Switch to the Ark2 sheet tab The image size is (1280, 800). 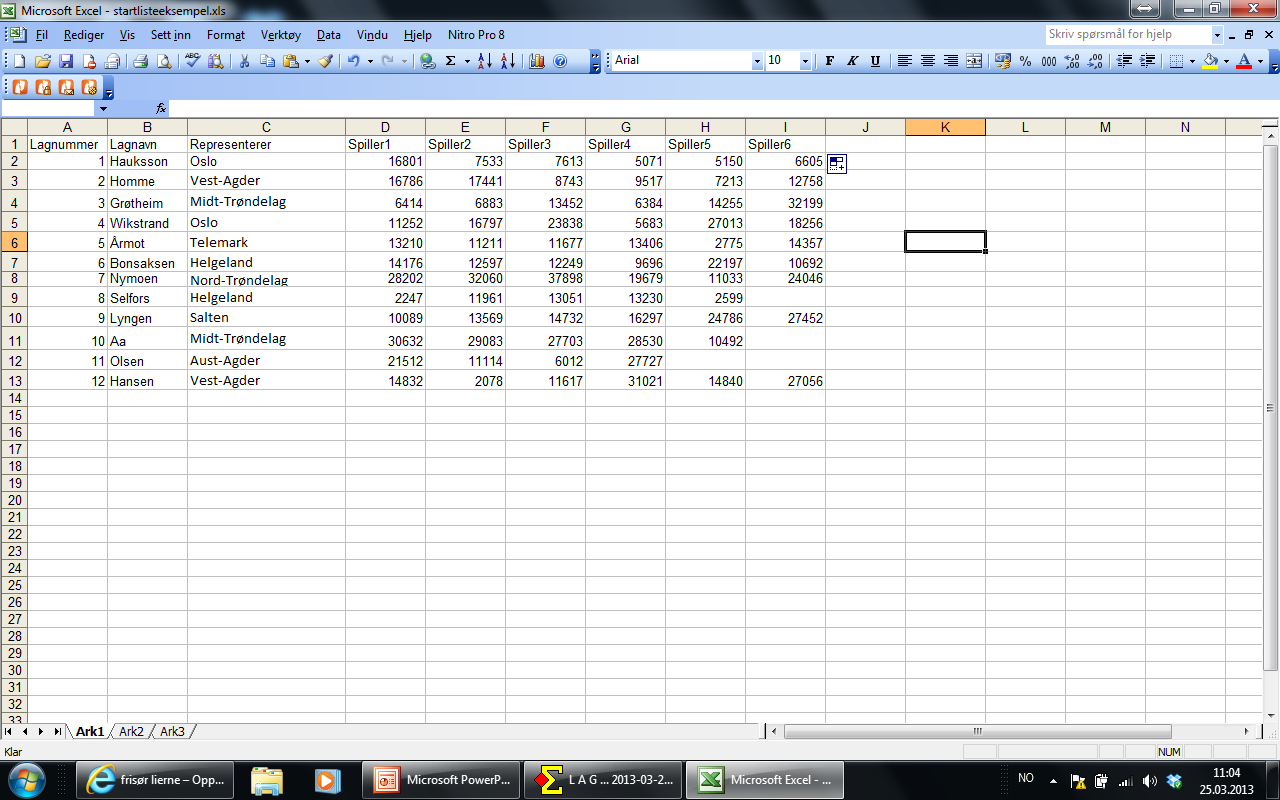click(x=131, y=732)
